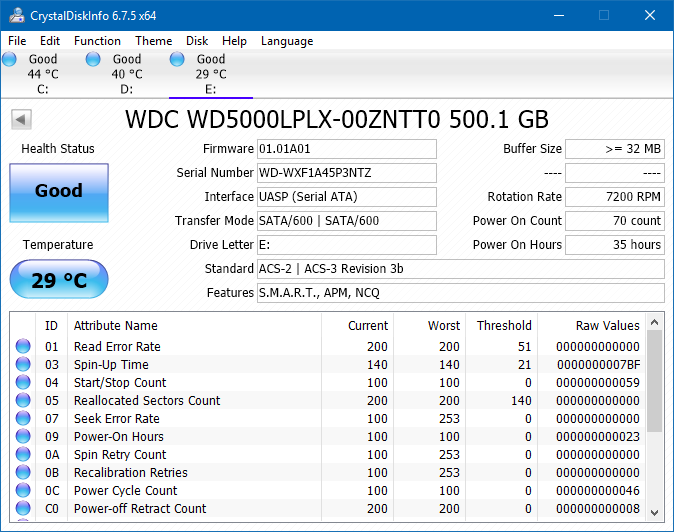Viewport: 674px width, 532px height.
Task: Select the Read Error Rate attribute name
Action: (x=117, y=346)
